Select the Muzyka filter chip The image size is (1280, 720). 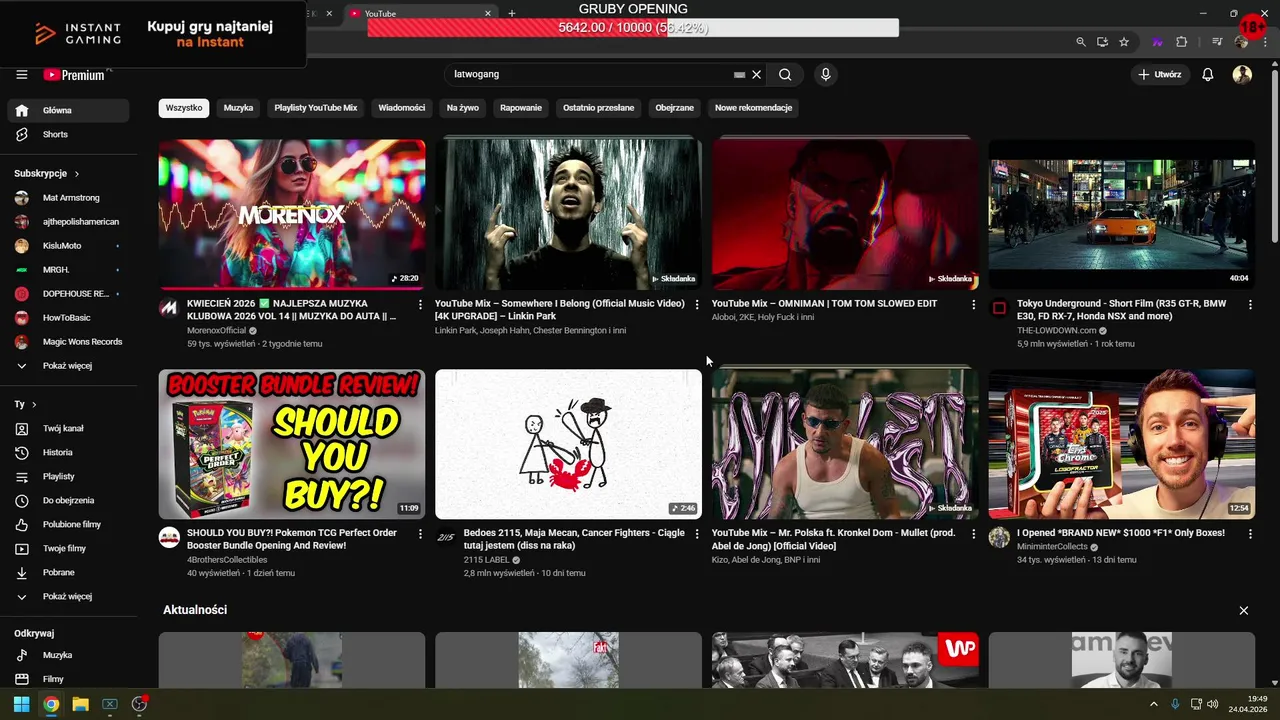(238, 107)
